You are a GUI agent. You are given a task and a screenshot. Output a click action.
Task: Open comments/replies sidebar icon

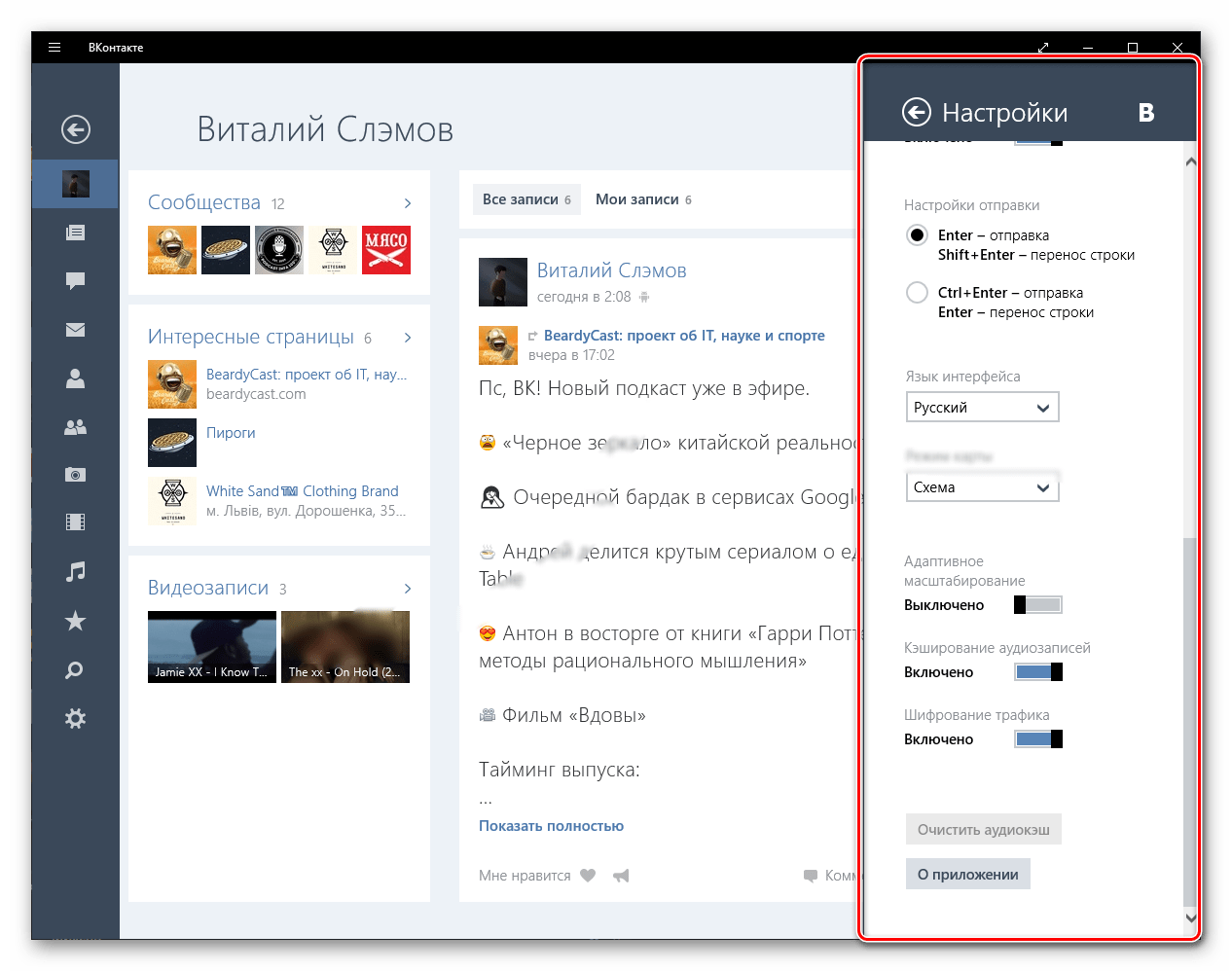(x=75, y=281)
